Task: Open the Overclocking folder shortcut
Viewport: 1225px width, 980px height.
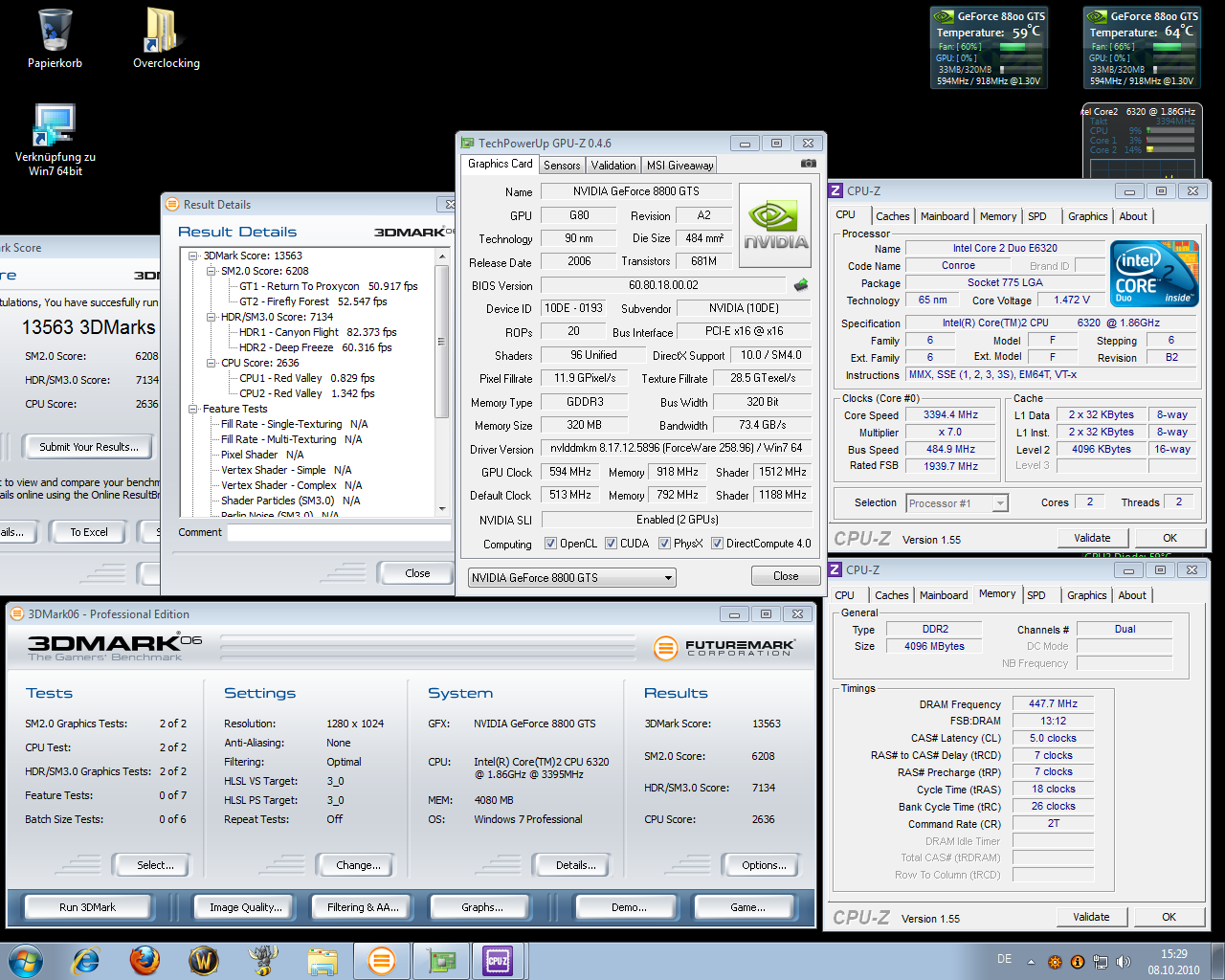Action: coord(166,38)
